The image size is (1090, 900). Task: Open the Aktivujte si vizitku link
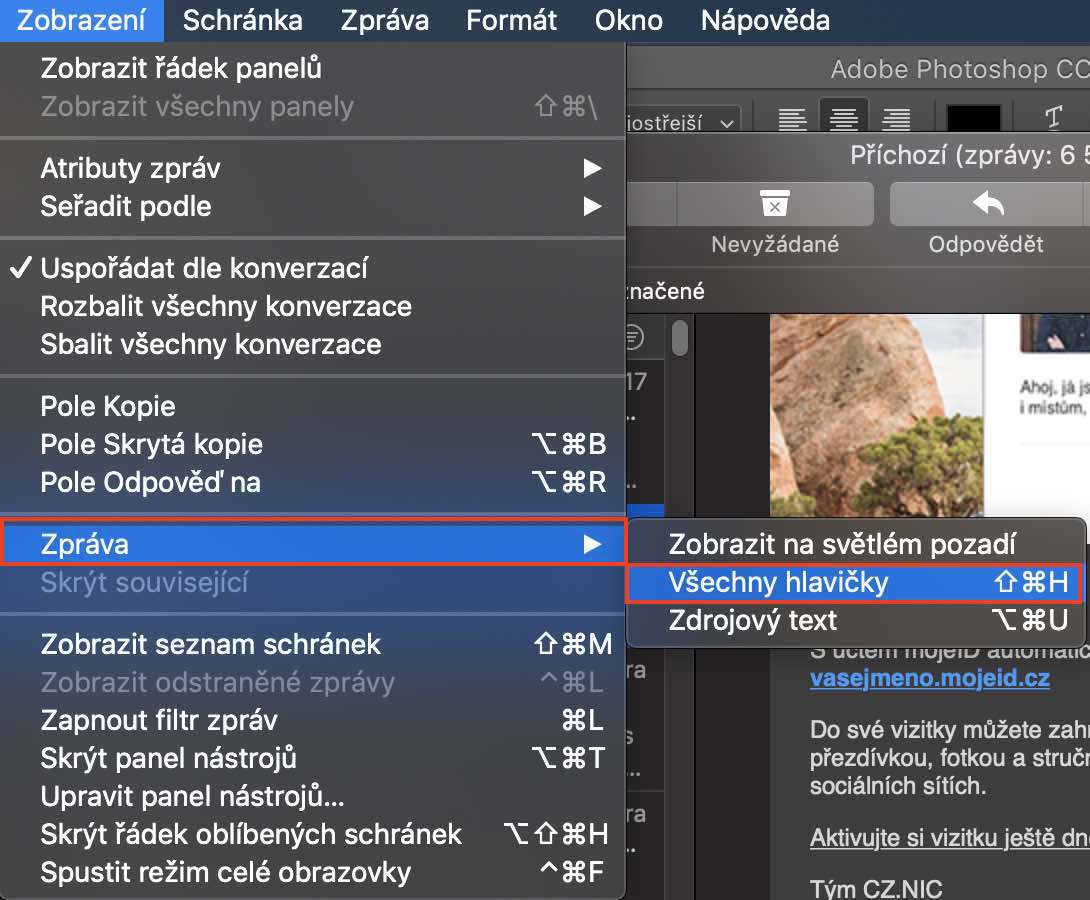pos(950,838)
